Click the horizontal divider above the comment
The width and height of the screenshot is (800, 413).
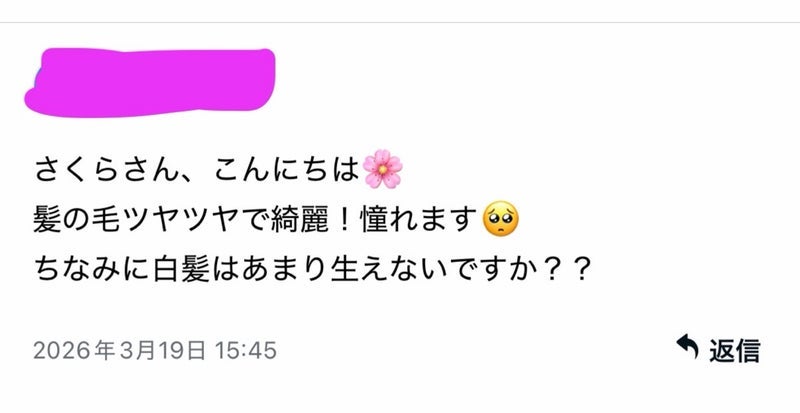[x=400, y=22]
